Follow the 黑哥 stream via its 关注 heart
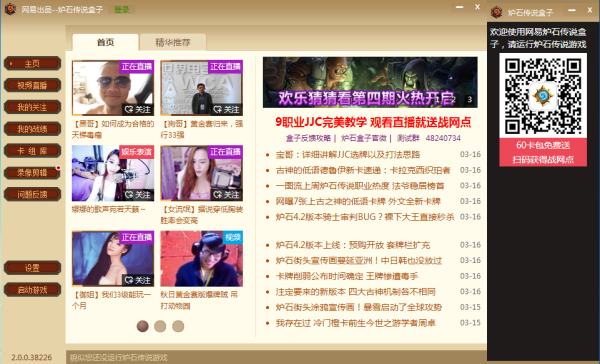Screen dimensions: 600x364 point(138,110)
